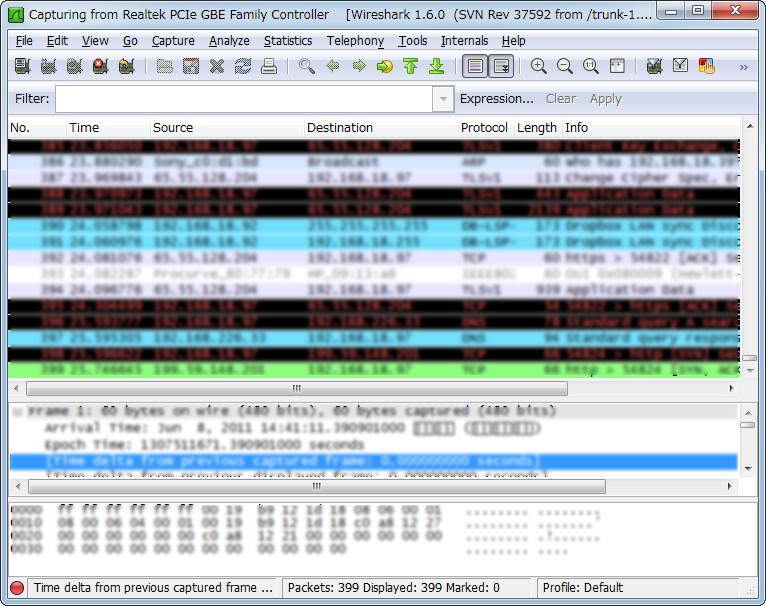766x606 pixels.
Task: Select the green packet row 399
Action: [x=374, y=369]
